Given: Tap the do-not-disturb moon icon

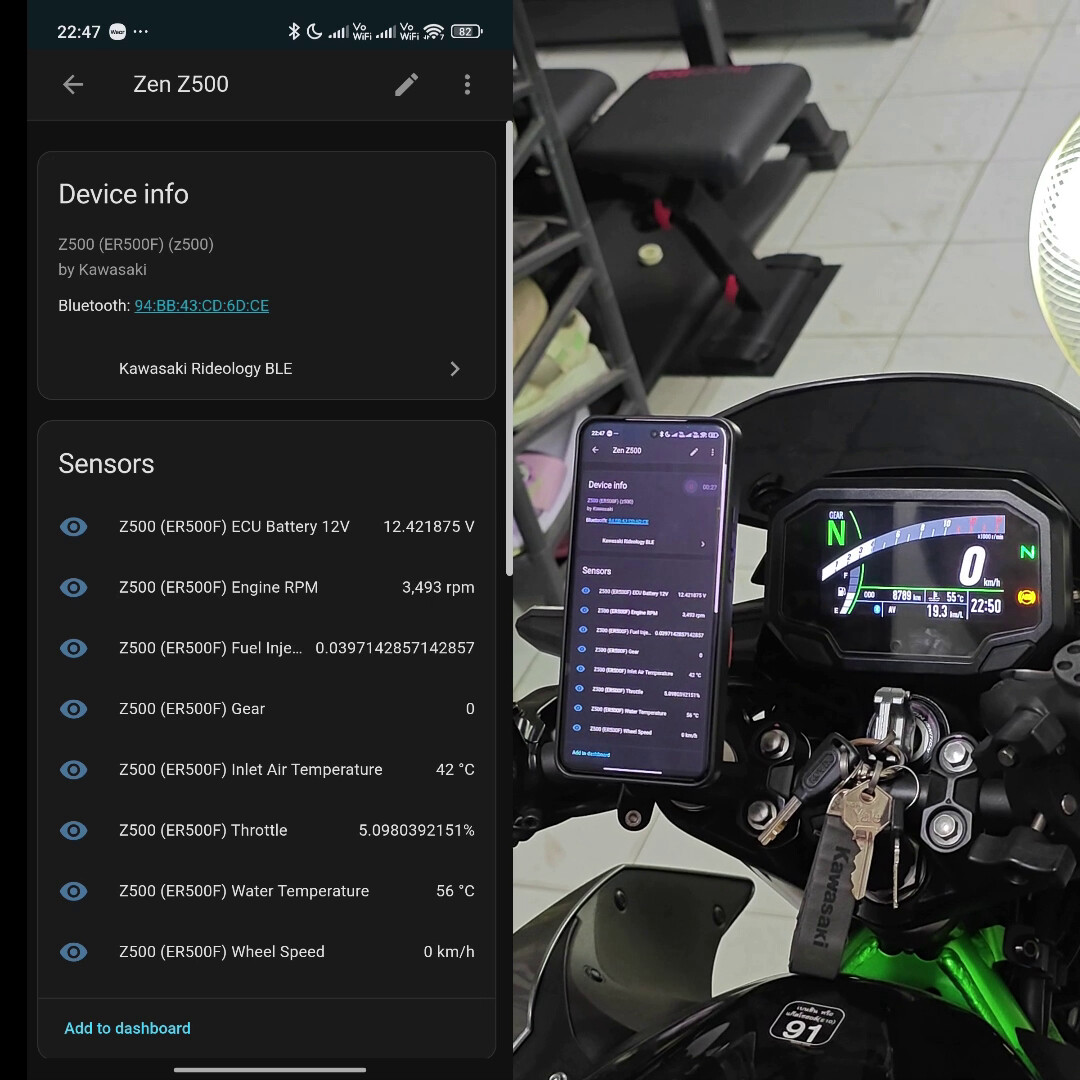Looking at the screenshot, I should [x=315, y=31].
